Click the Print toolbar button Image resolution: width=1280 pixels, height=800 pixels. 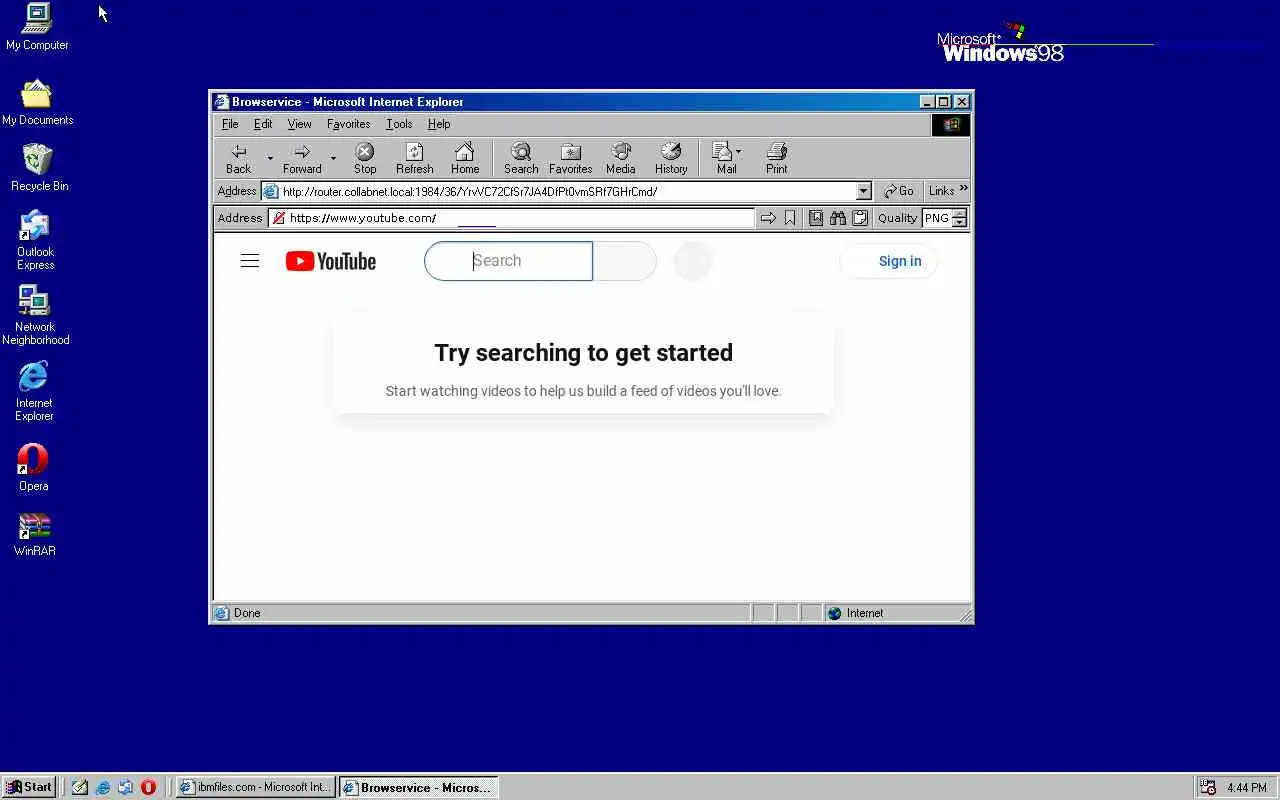(x=777, y=158)
